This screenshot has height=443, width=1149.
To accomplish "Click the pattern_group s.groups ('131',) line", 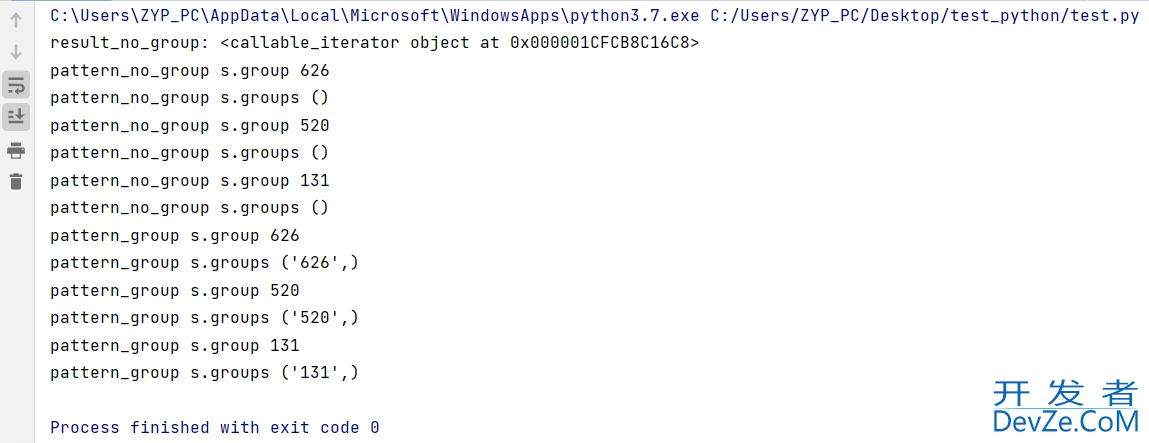I will pos(204,373).
